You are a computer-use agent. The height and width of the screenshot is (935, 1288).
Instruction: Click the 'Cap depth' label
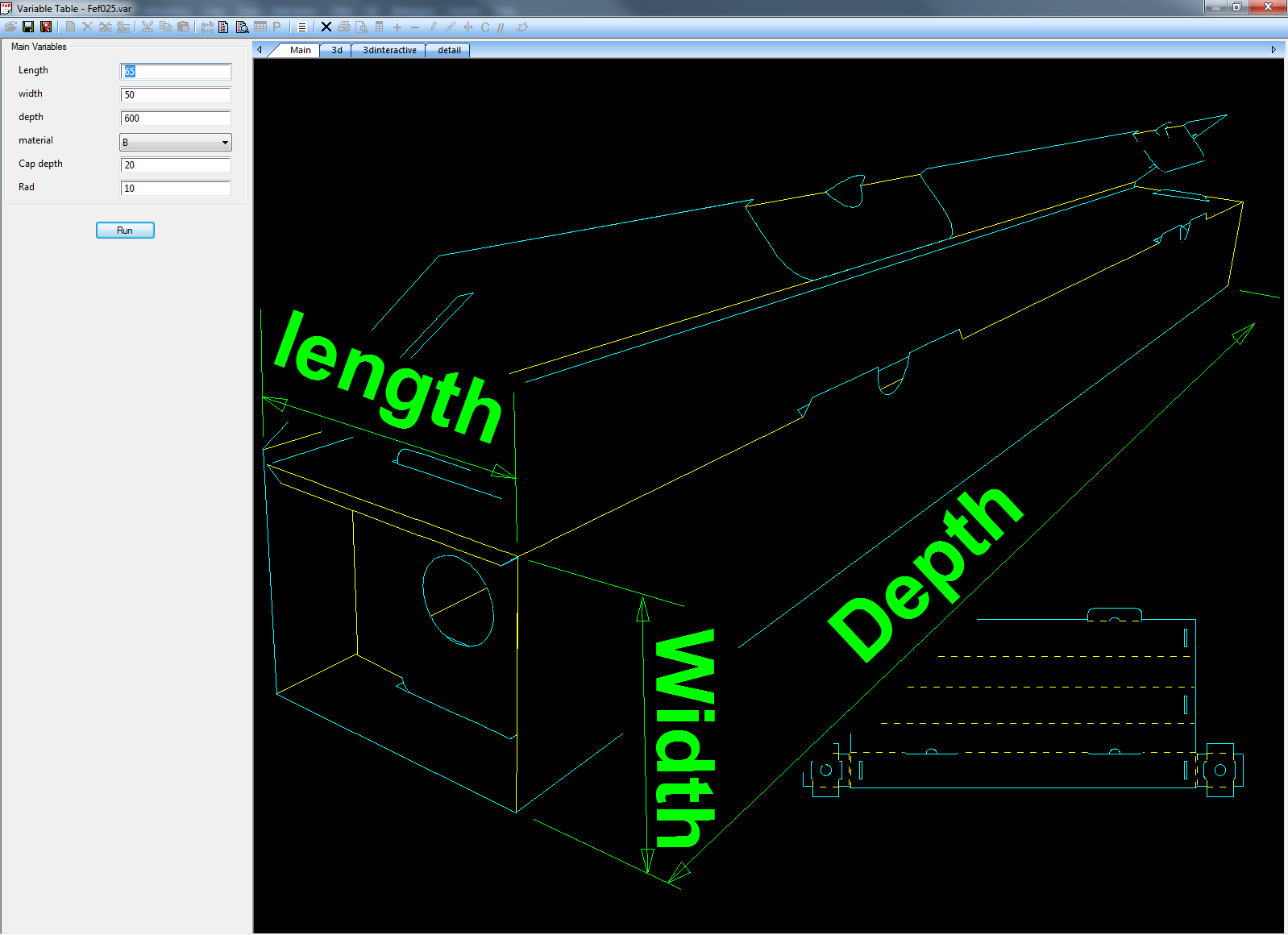click(40, 164)
